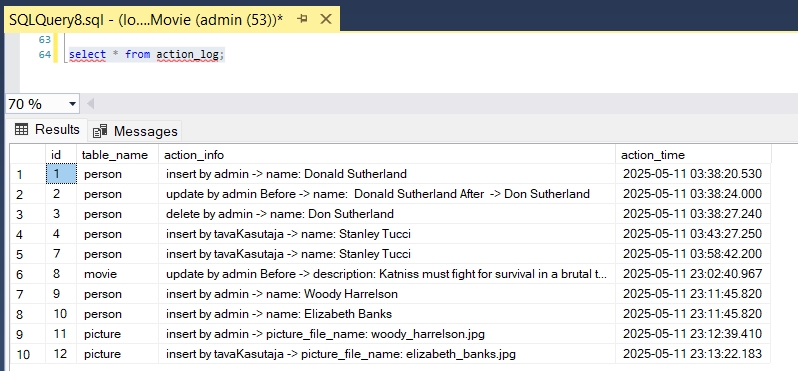
Task: Select the action_info column header
Action: 387,155
